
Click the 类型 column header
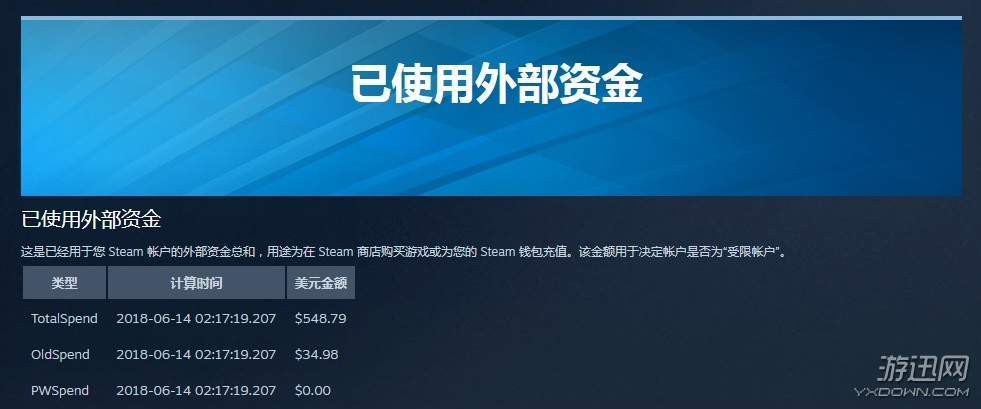pos(64,283)
